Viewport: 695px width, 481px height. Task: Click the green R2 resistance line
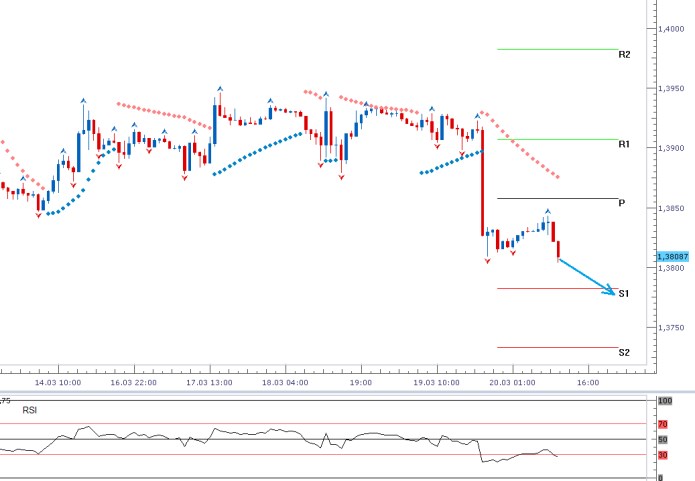coord(558,49)
